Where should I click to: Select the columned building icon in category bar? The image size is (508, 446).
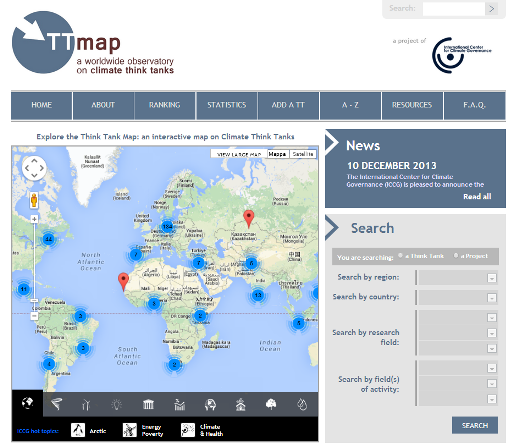pyautogui.click(x=148, y=405)
